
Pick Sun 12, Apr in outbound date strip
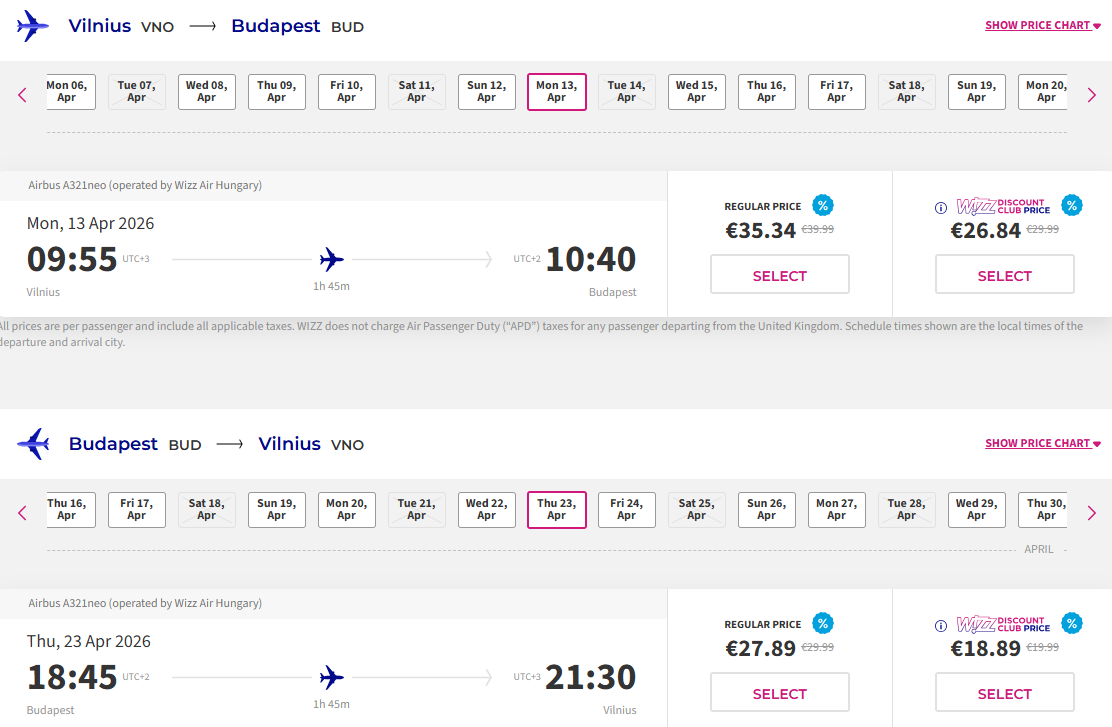(487, 92)
